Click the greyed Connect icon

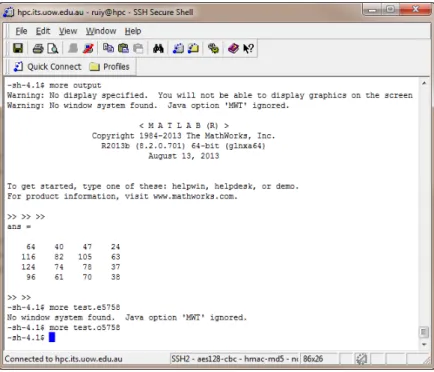point(73,49)
